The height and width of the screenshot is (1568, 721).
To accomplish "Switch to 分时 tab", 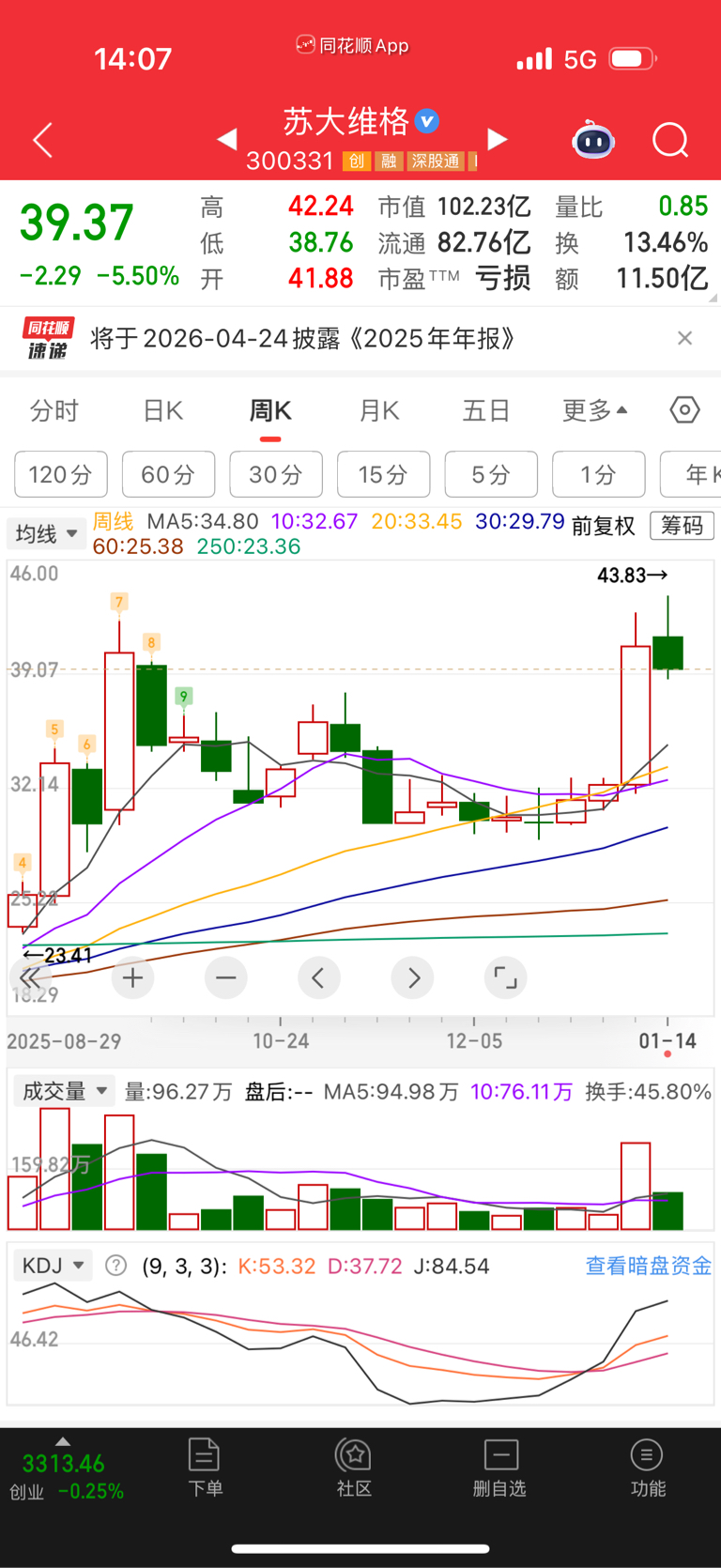I will point(54,411).
